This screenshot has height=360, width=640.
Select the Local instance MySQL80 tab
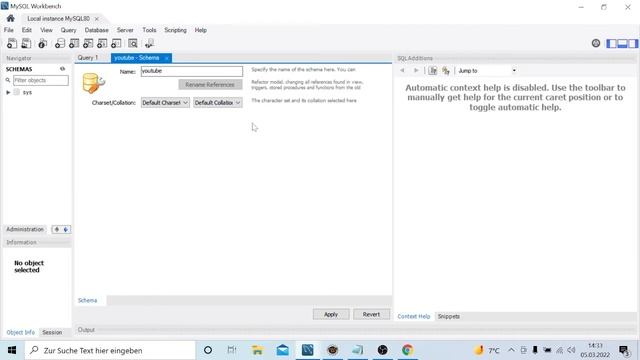coord(58,19)
